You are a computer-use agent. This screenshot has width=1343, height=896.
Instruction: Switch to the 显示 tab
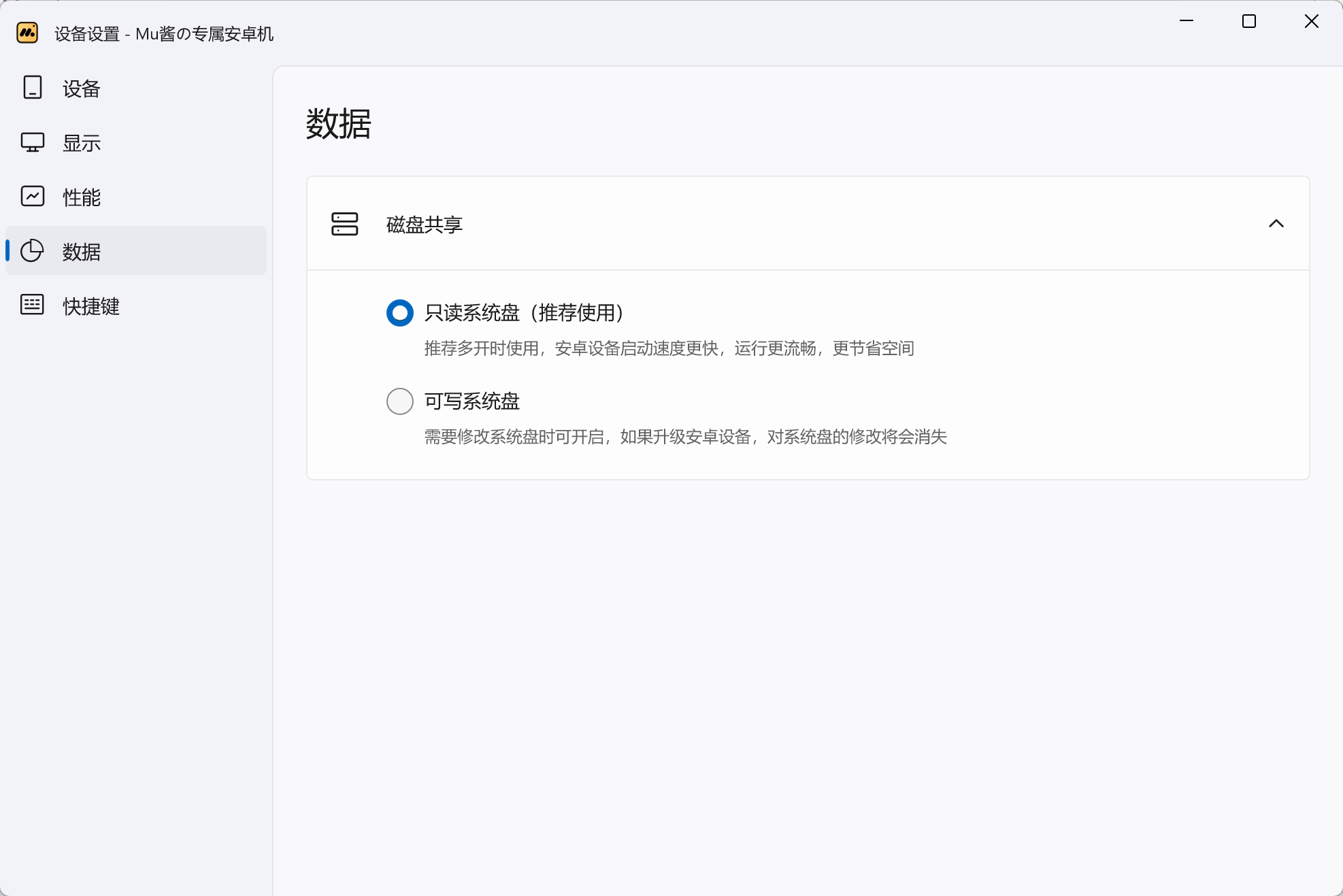(x=82, y=143)
